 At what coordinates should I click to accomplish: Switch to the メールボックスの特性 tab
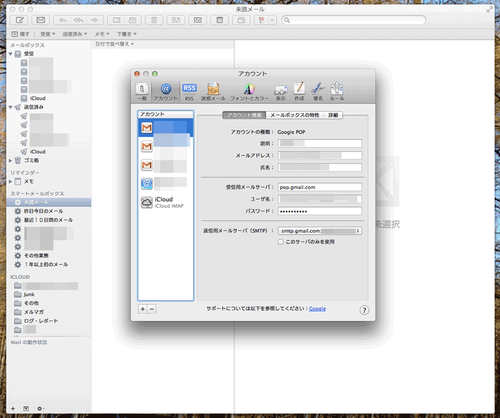tap(295, 115)
